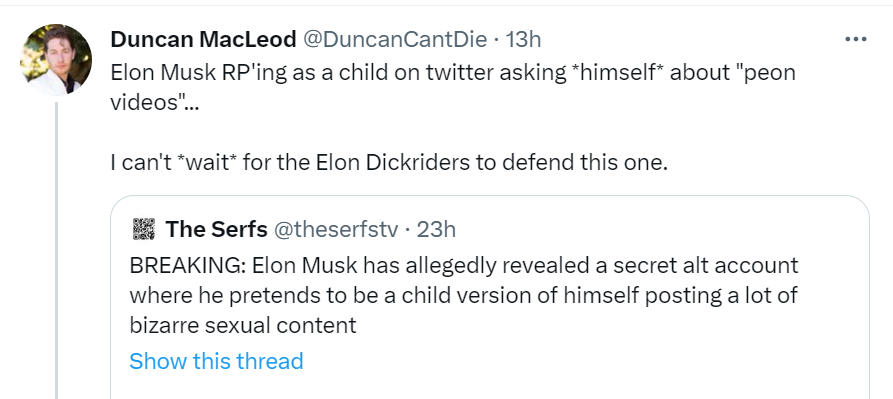The image size is (893, 399).
Task: Visit the @theserfstv handle
Action: pos(336,229)
